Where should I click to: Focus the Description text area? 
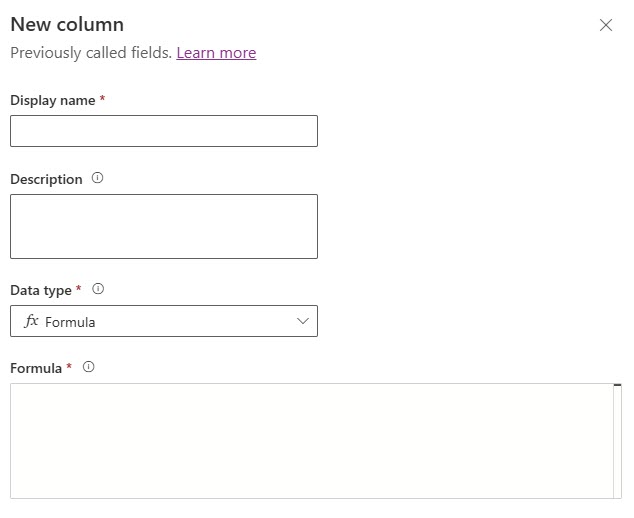click(164, 226)
